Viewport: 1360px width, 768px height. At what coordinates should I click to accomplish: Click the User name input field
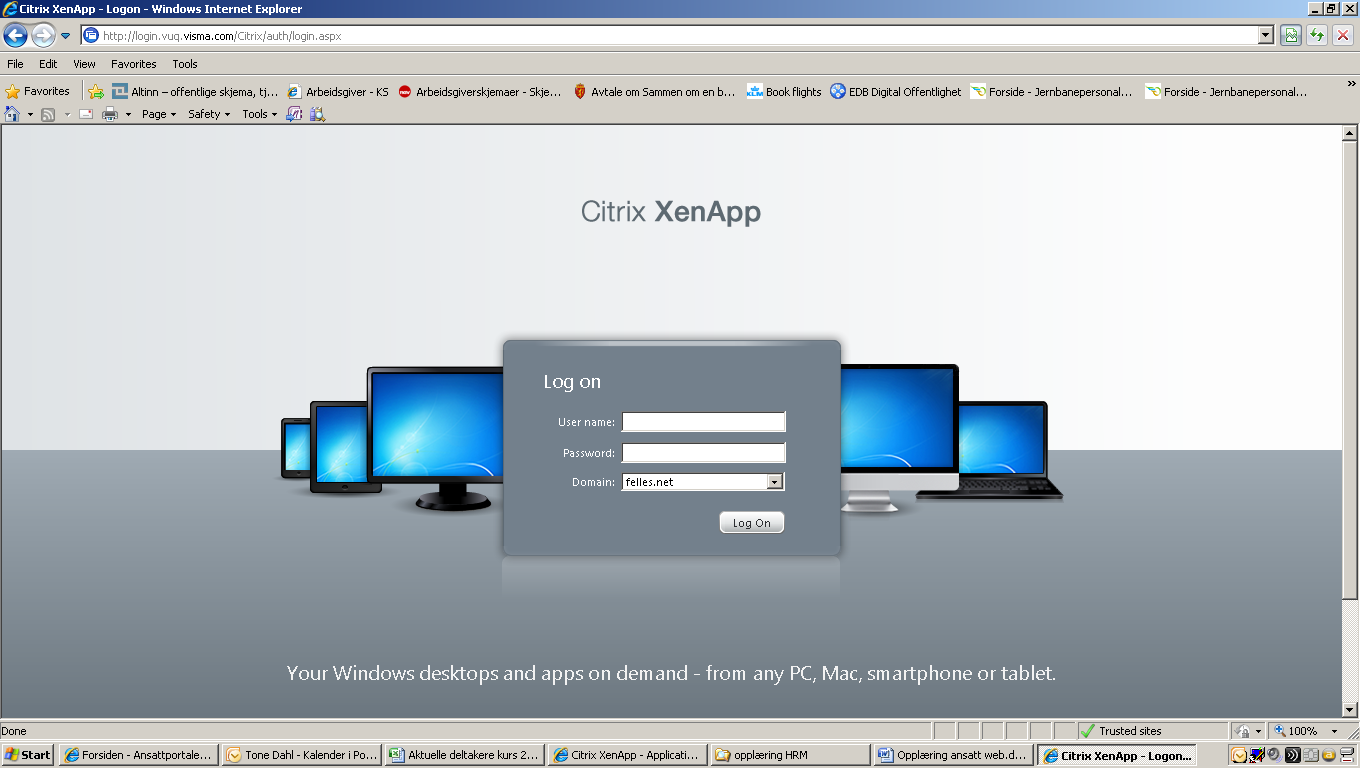click(x=704, y=422)
